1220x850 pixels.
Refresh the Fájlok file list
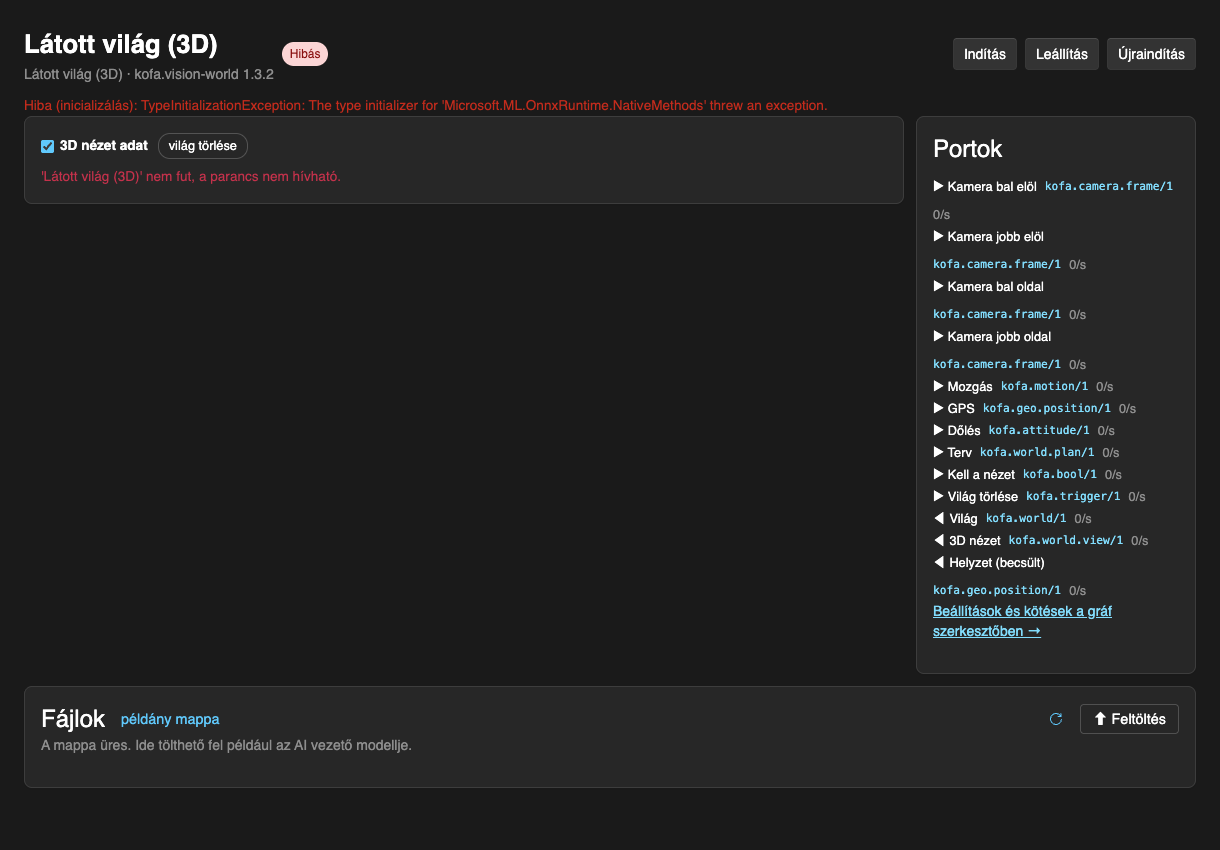click(x=1055, y=719)
